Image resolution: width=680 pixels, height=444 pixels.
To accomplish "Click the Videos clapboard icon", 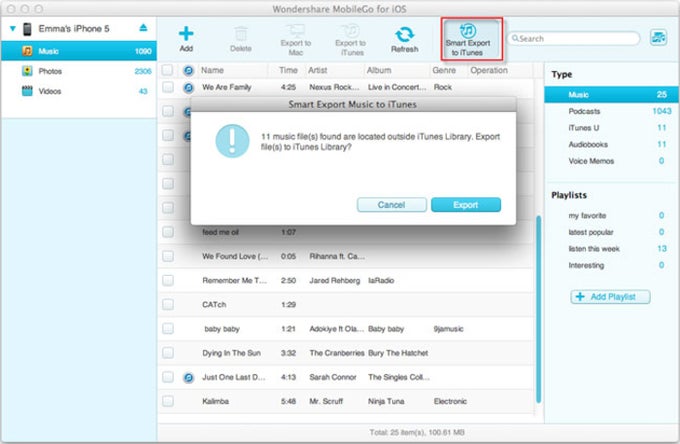I will point(27,91).
